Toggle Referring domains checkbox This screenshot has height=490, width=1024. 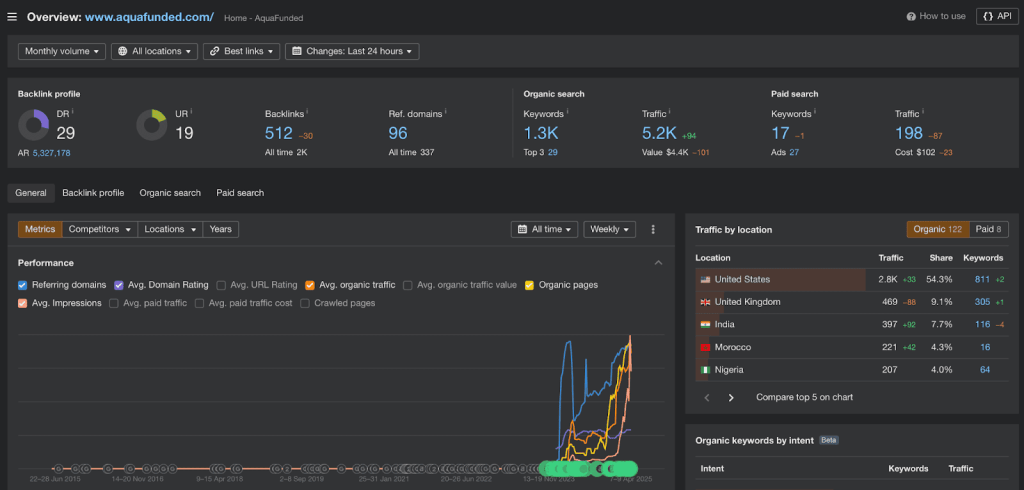point(23,285)
